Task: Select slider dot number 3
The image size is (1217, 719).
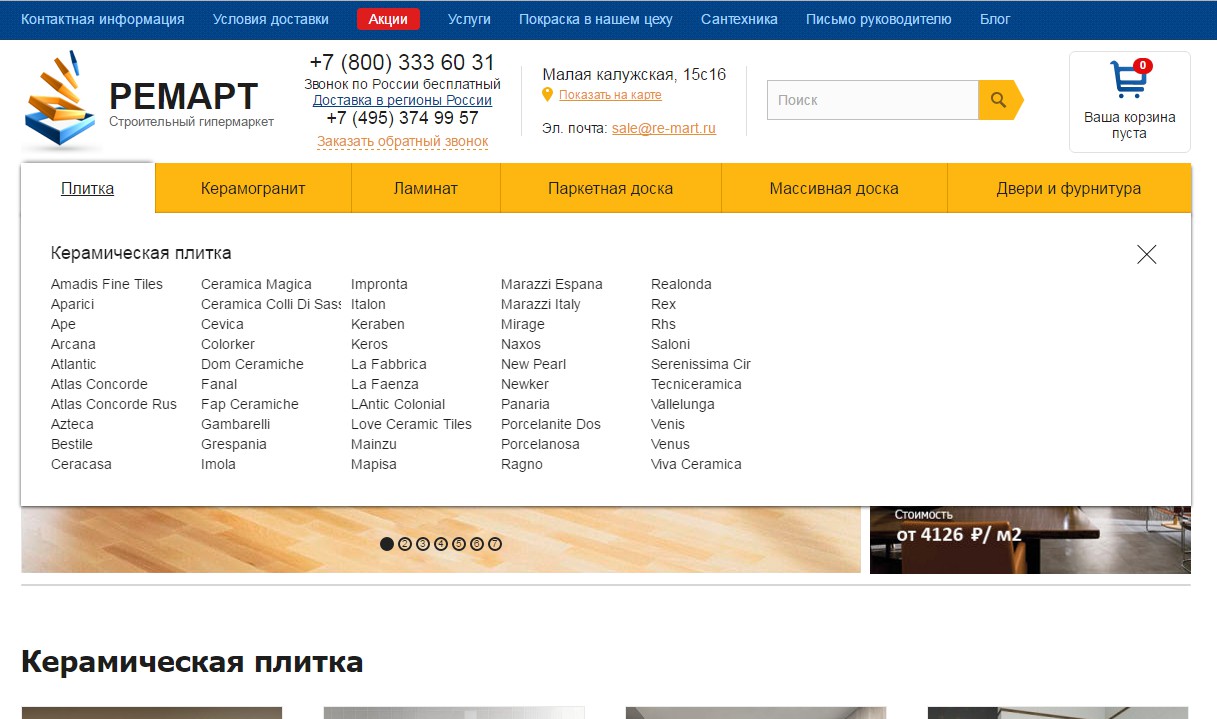Action: coord(423,544)
